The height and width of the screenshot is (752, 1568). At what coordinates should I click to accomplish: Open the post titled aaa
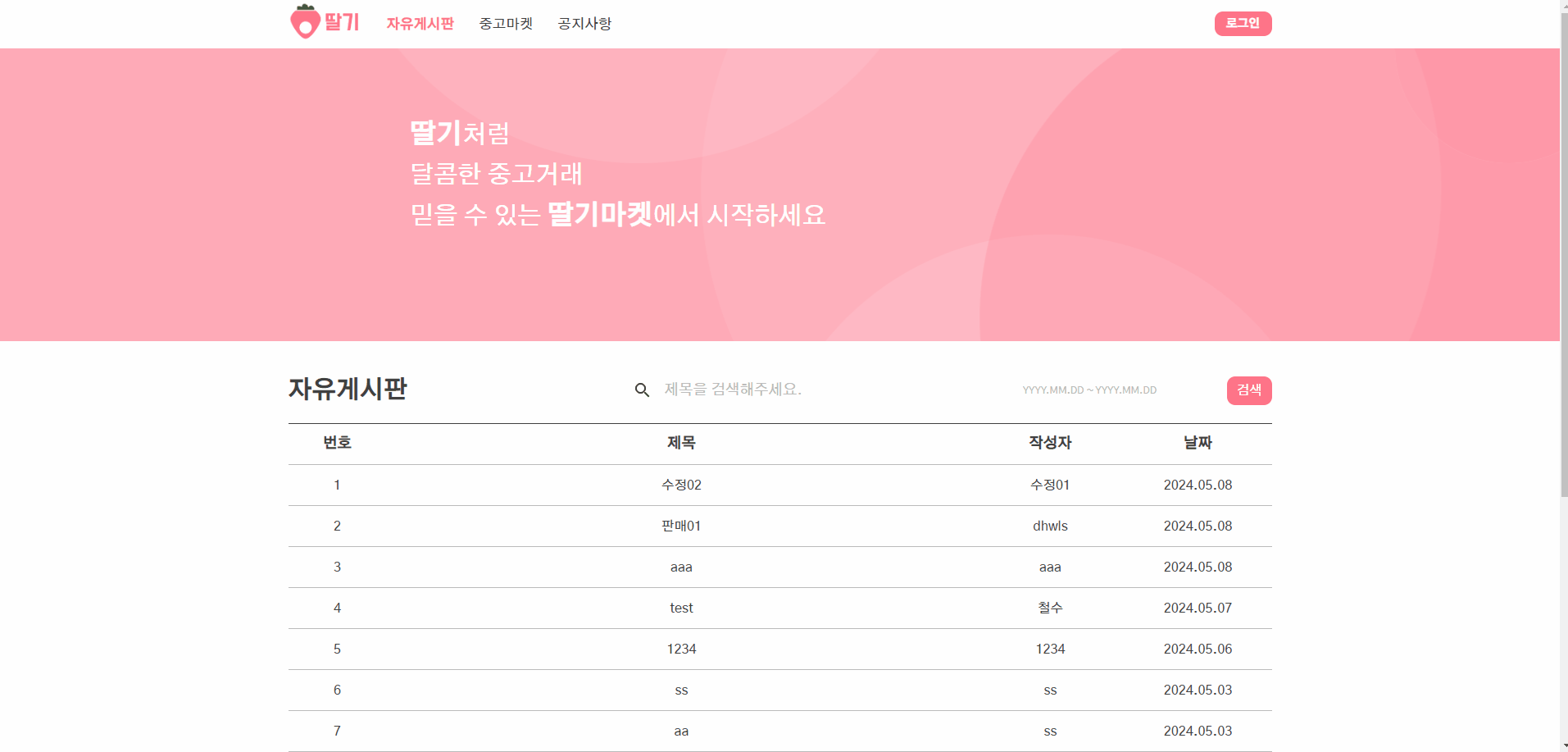pos(681,567)
